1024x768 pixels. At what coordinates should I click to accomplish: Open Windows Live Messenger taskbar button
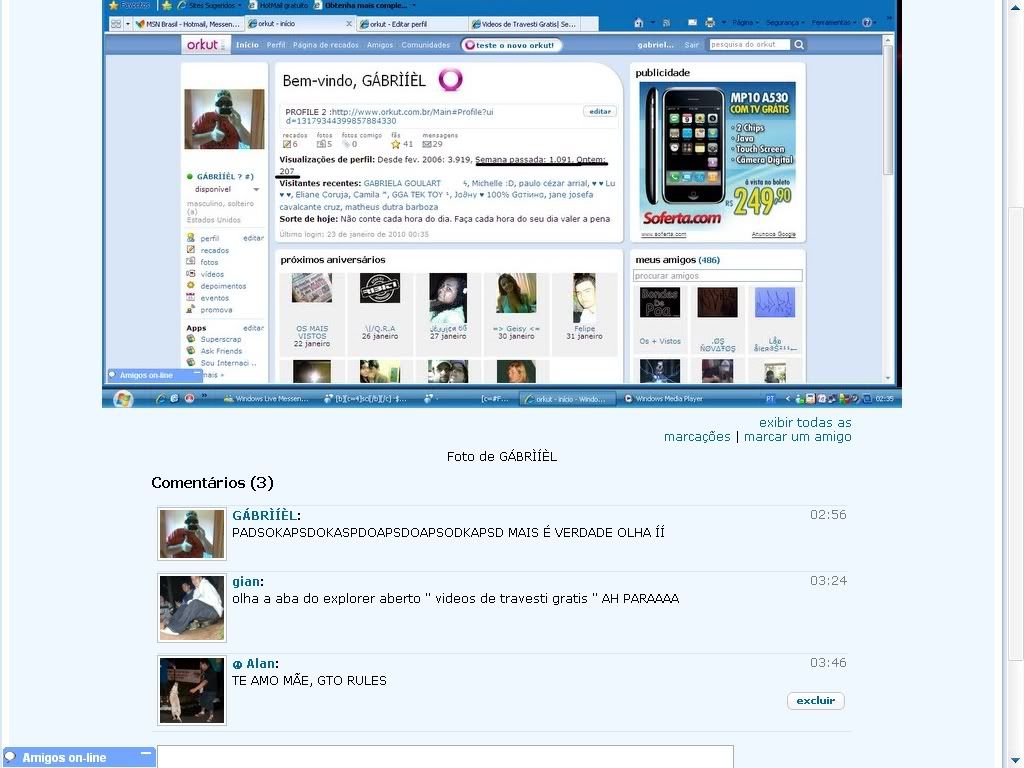click(x=265, y=399)
